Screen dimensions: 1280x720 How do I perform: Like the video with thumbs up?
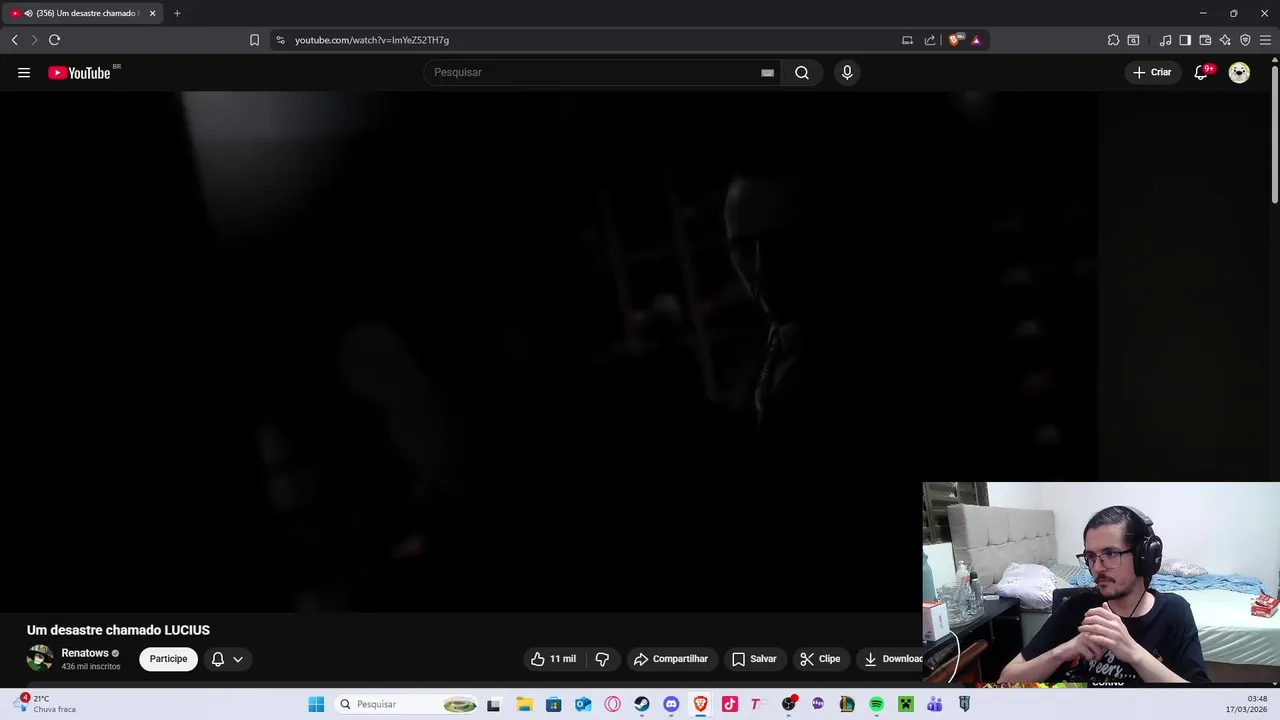[x=553, y=659]
